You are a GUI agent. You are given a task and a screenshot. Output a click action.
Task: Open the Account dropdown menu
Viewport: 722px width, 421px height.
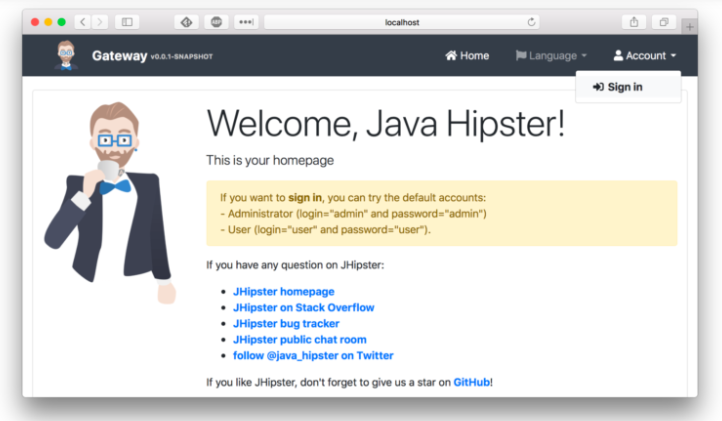coord(645,56)
